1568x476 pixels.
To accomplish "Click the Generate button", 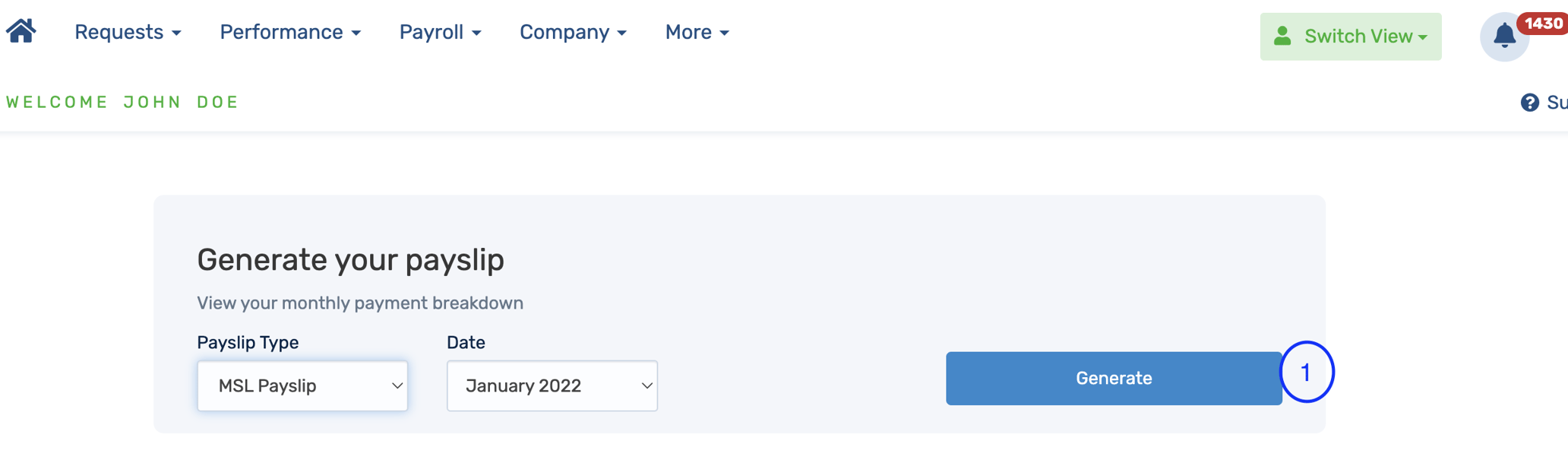I will click(1113, 378).
